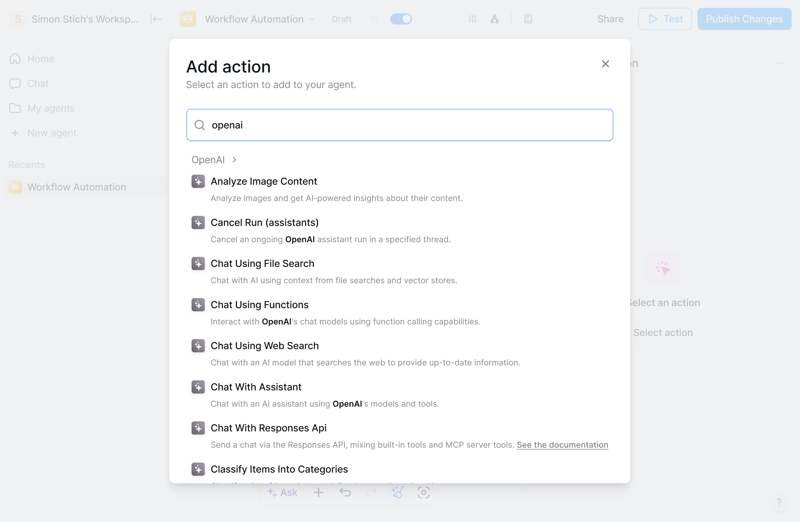Click the Chat Using File Search icon
Image resolution: width=800 pixels, height=522 pixels.
[198, 263]
